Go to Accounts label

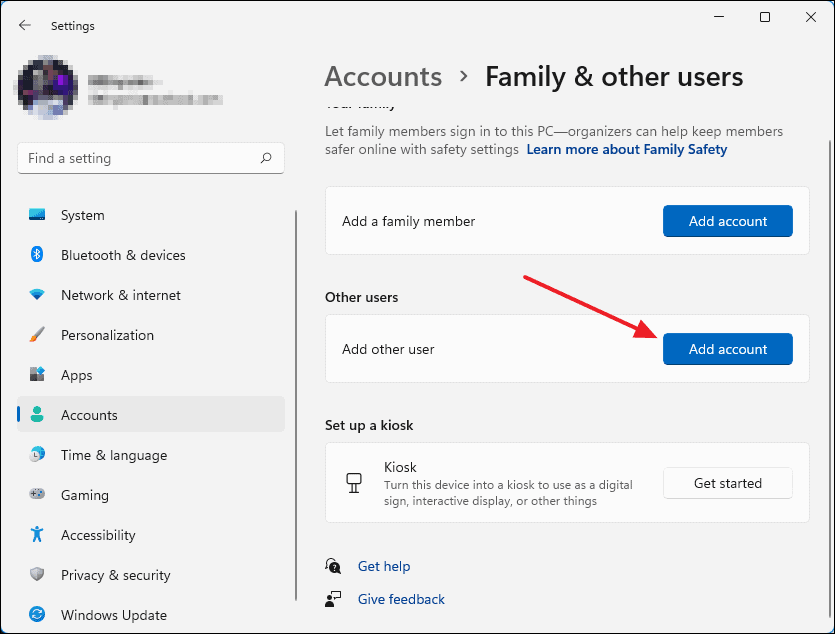[x=89, y=415]
